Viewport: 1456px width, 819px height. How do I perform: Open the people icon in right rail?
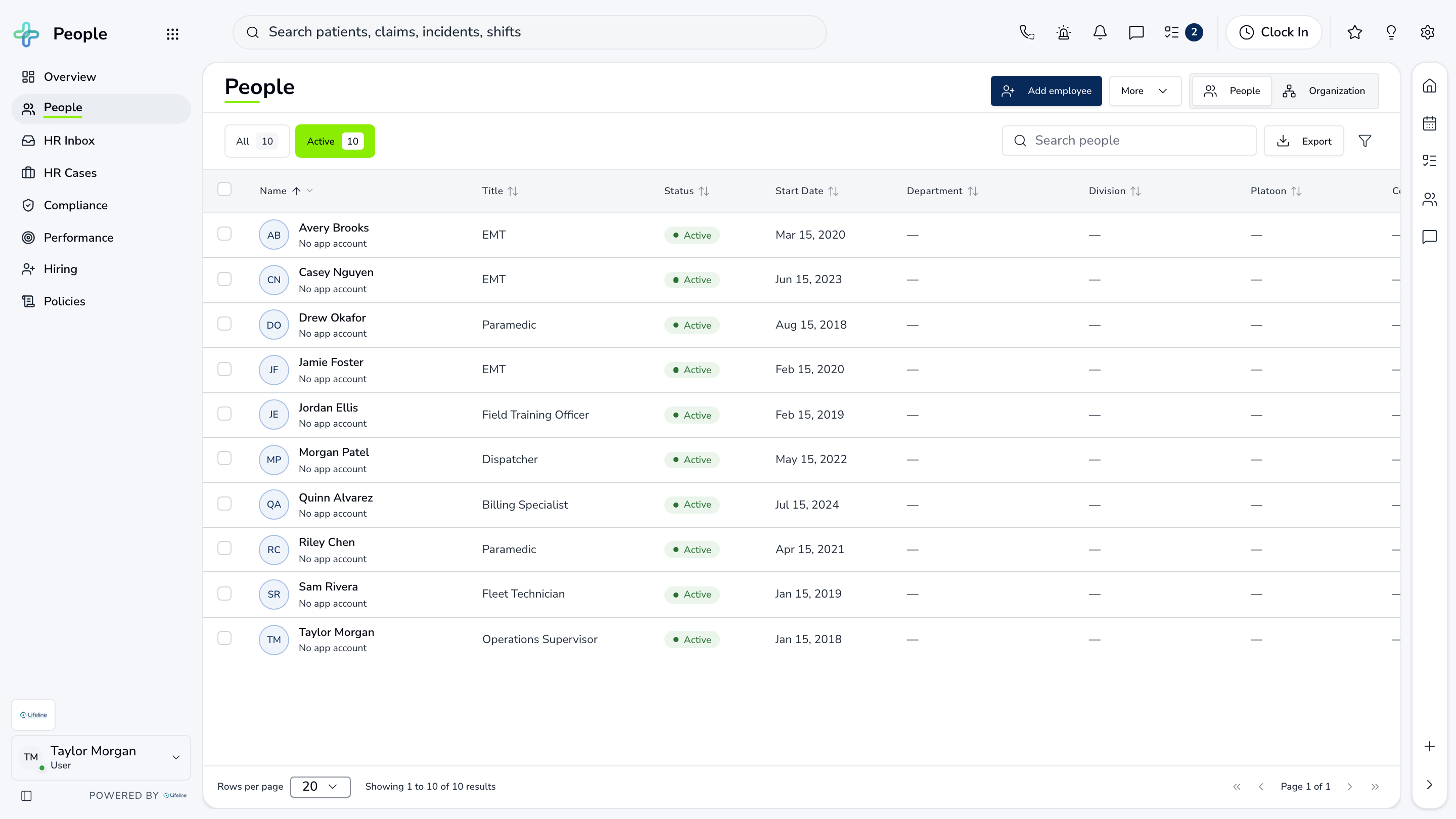1429,199
